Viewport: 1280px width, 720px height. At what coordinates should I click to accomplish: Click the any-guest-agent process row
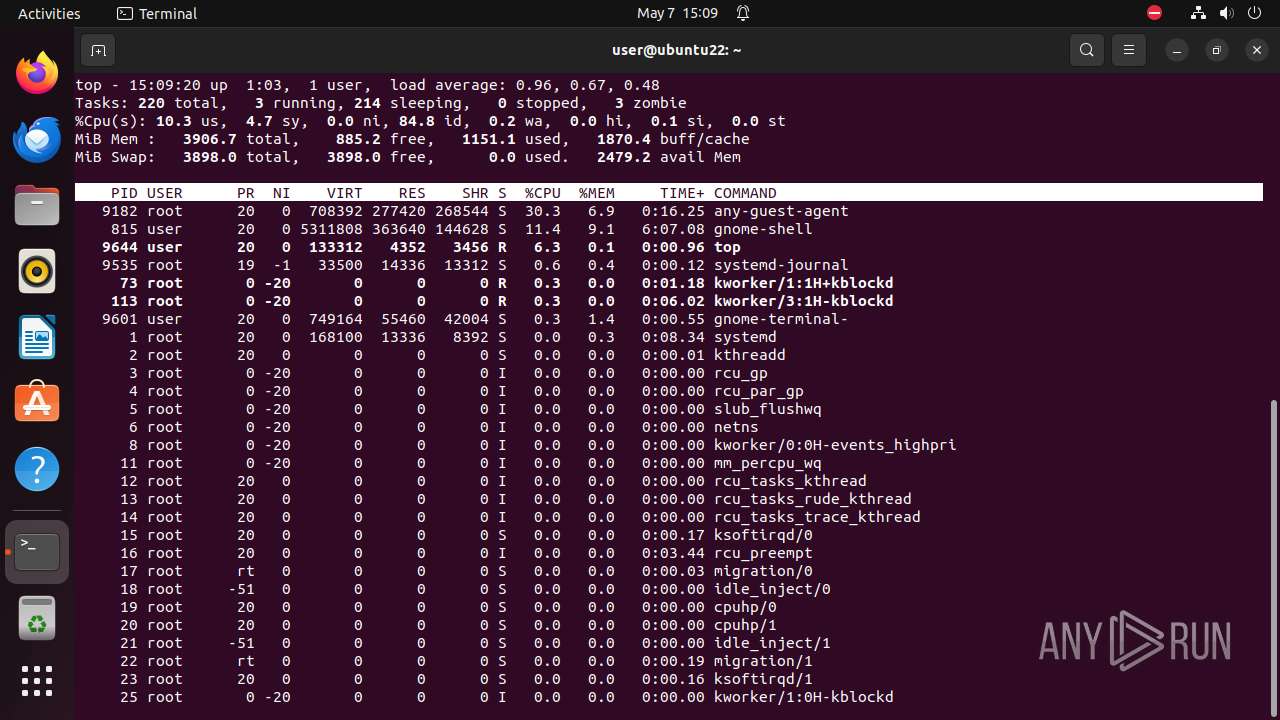point(668,211)
